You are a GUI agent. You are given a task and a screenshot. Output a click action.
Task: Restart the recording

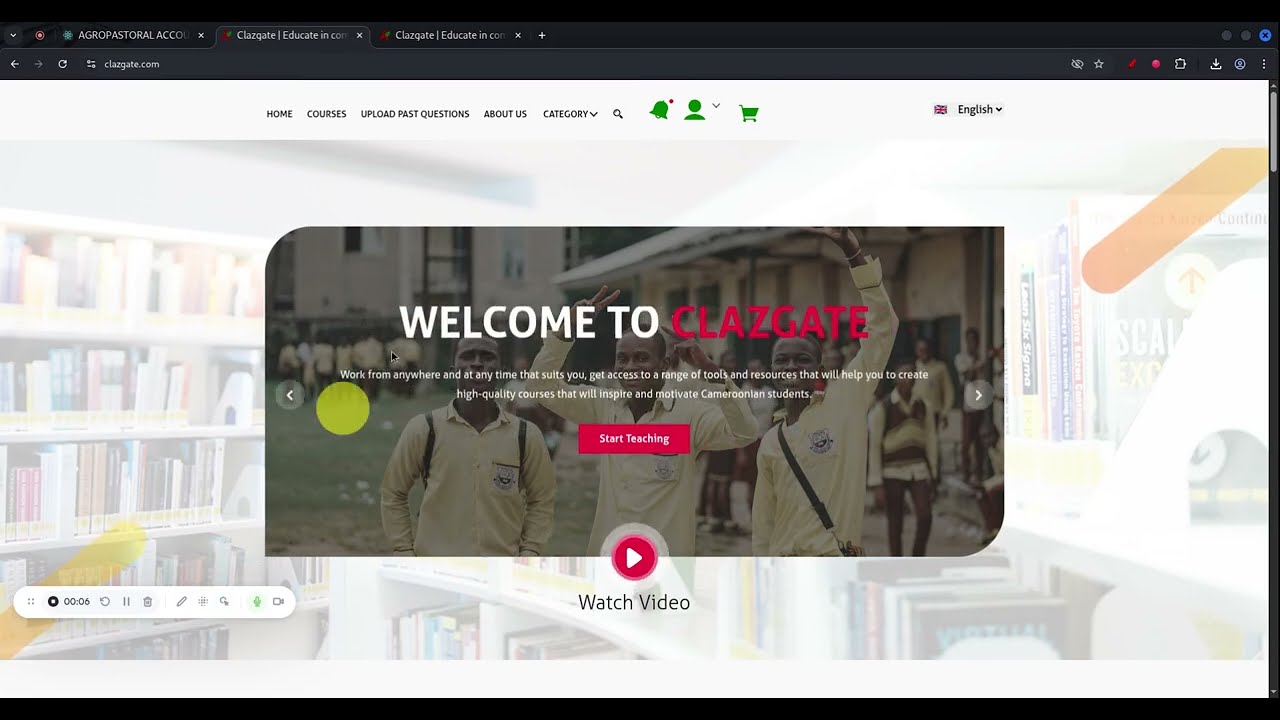click(105, 601)
